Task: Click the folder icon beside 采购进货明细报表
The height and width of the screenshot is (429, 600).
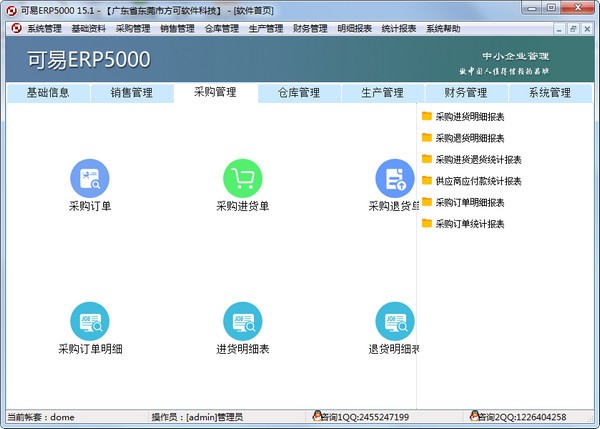Action: pyautogui.click(x=427, y=116)
